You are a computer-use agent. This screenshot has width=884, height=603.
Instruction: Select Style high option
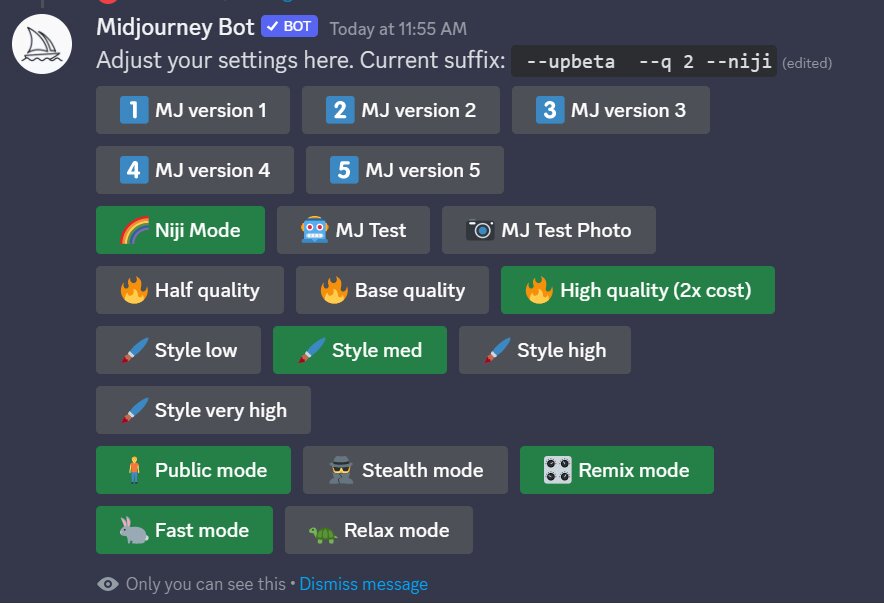(544, 350)
